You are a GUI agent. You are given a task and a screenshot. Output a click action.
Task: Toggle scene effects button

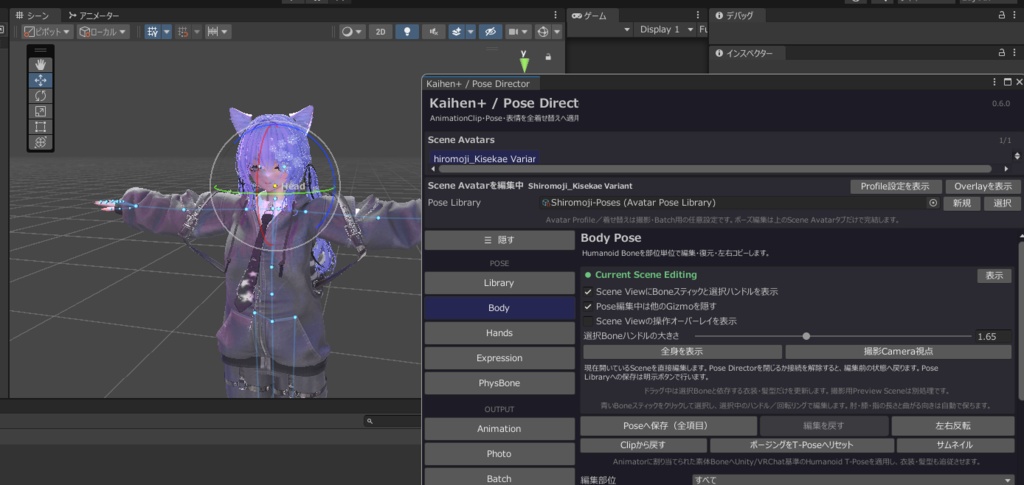456,31
